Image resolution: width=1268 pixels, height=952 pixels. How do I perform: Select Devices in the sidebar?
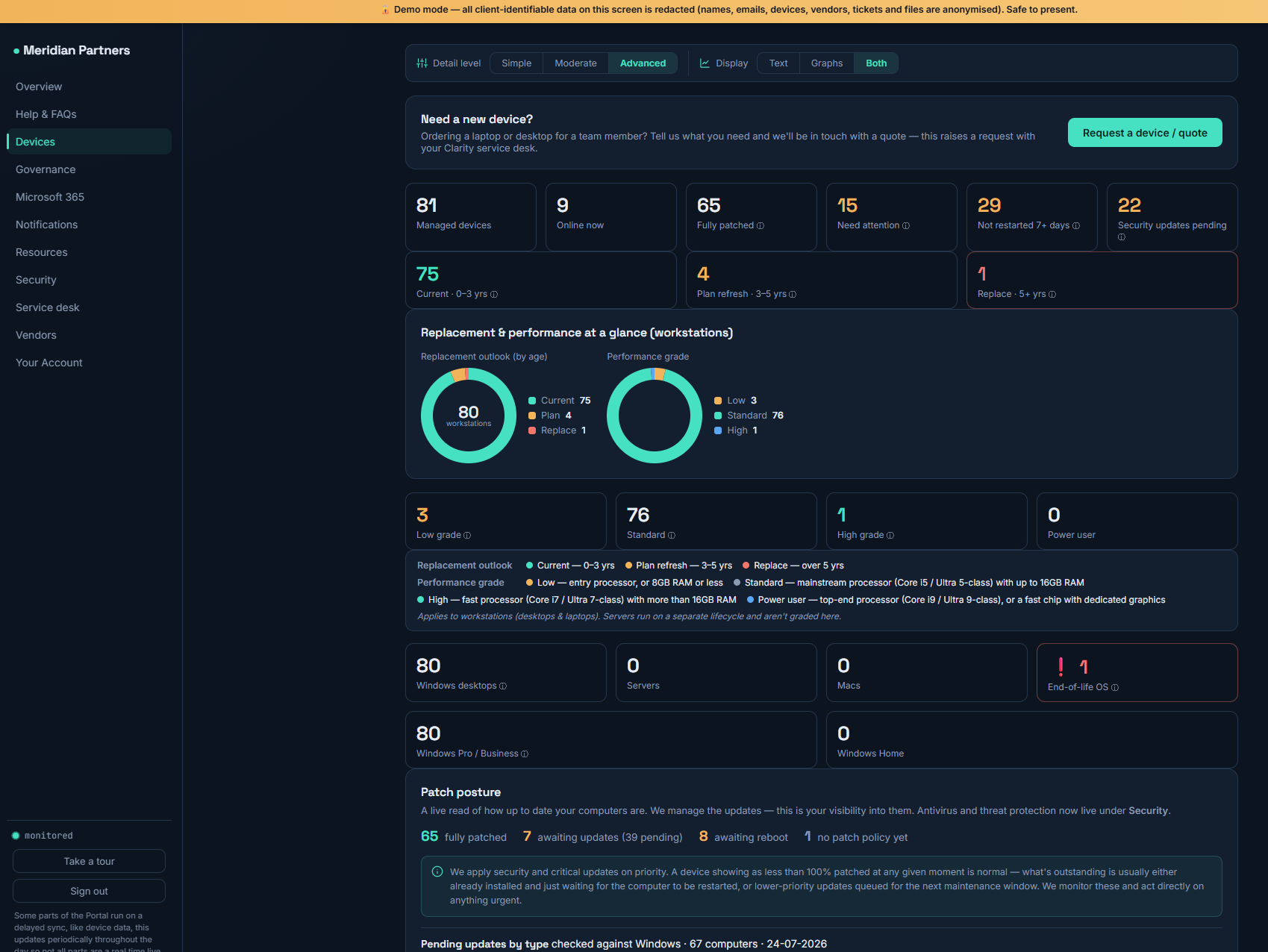89,142
